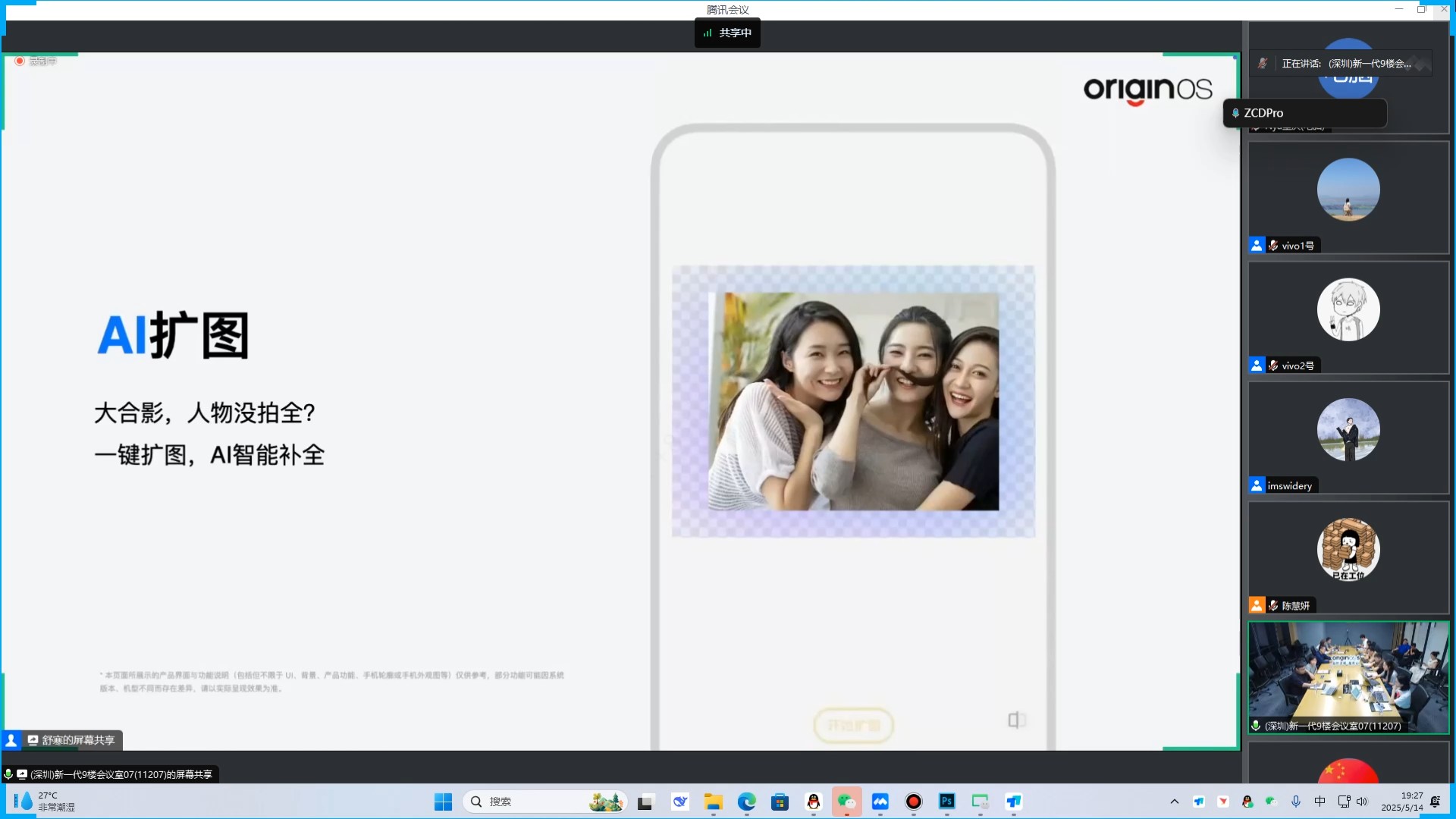Click the ZCDPro name tooltip

click(x=1304, y=113)
